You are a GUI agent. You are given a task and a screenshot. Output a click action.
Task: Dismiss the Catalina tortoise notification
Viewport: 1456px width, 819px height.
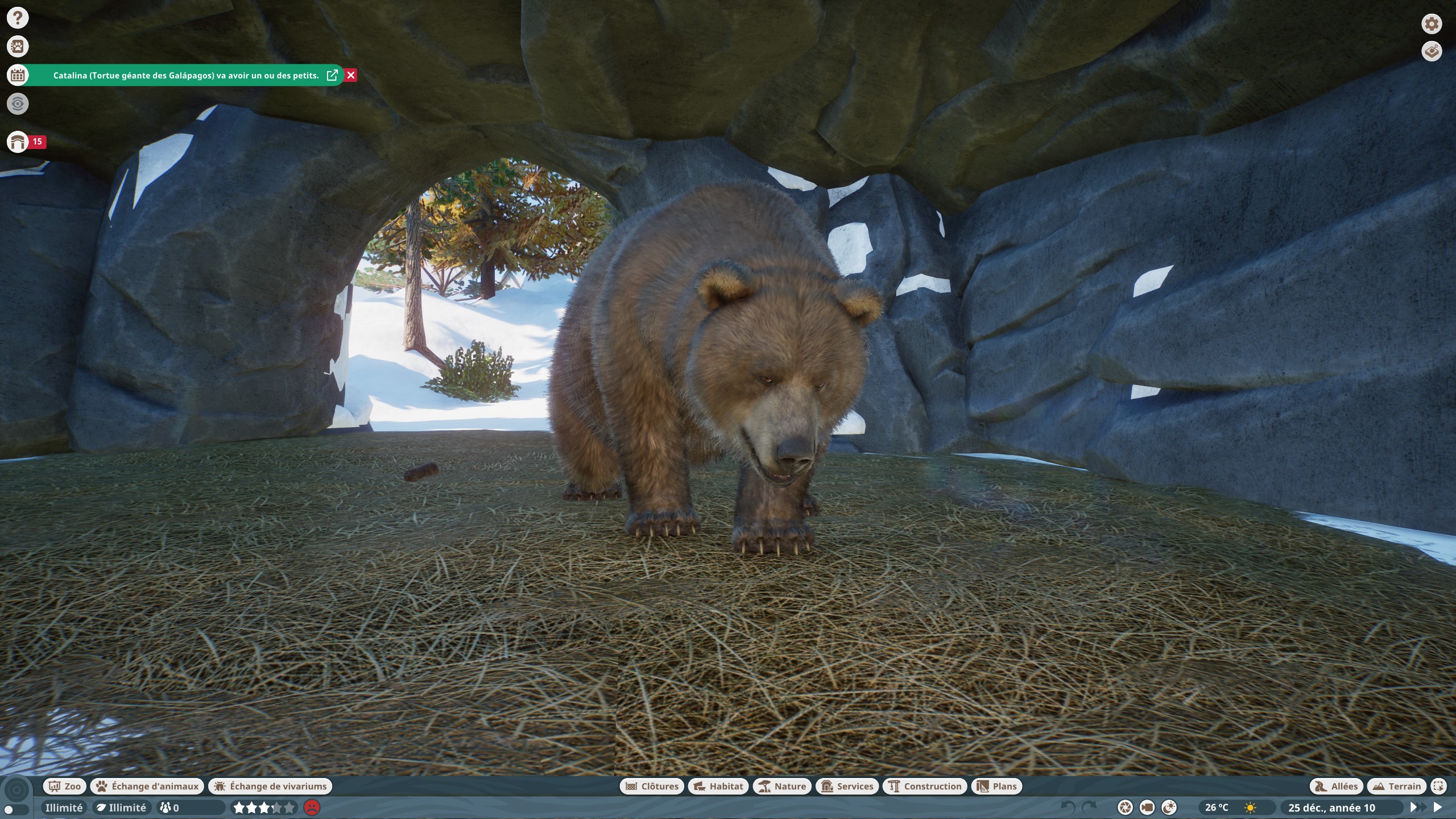pos(351,75)
